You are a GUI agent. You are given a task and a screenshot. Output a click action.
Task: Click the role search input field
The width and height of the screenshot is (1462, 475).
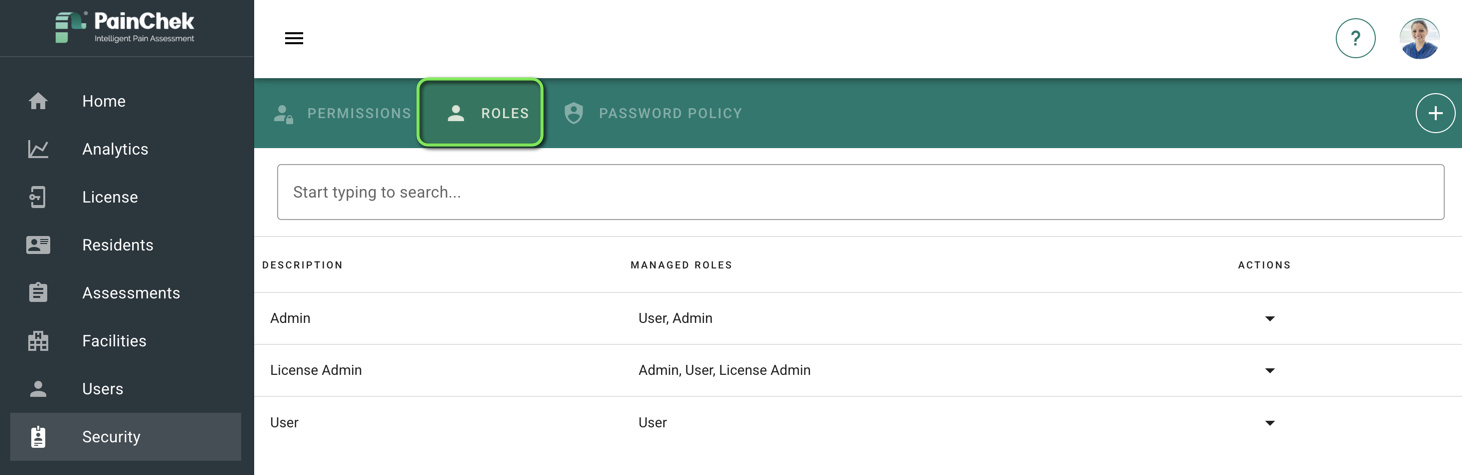(860, 192)
